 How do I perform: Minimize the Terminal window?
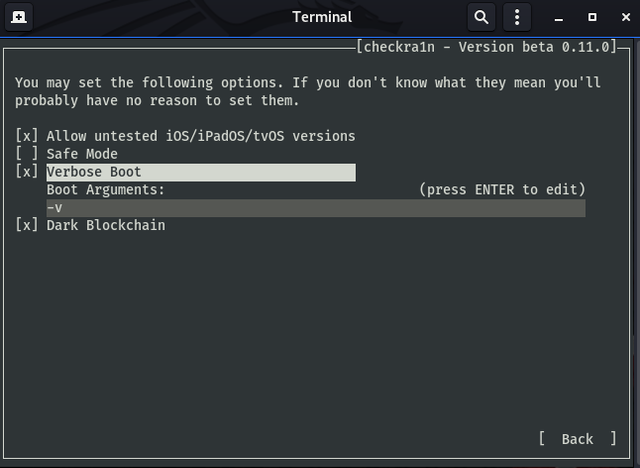point(559,18)
